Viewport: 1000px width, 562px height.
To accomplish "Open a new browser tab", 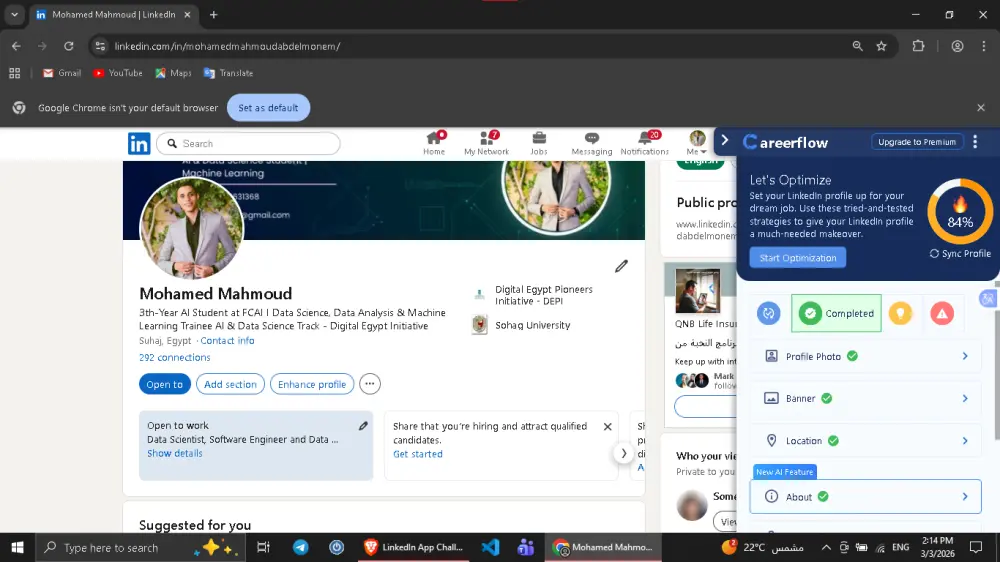I will [214, 15].
